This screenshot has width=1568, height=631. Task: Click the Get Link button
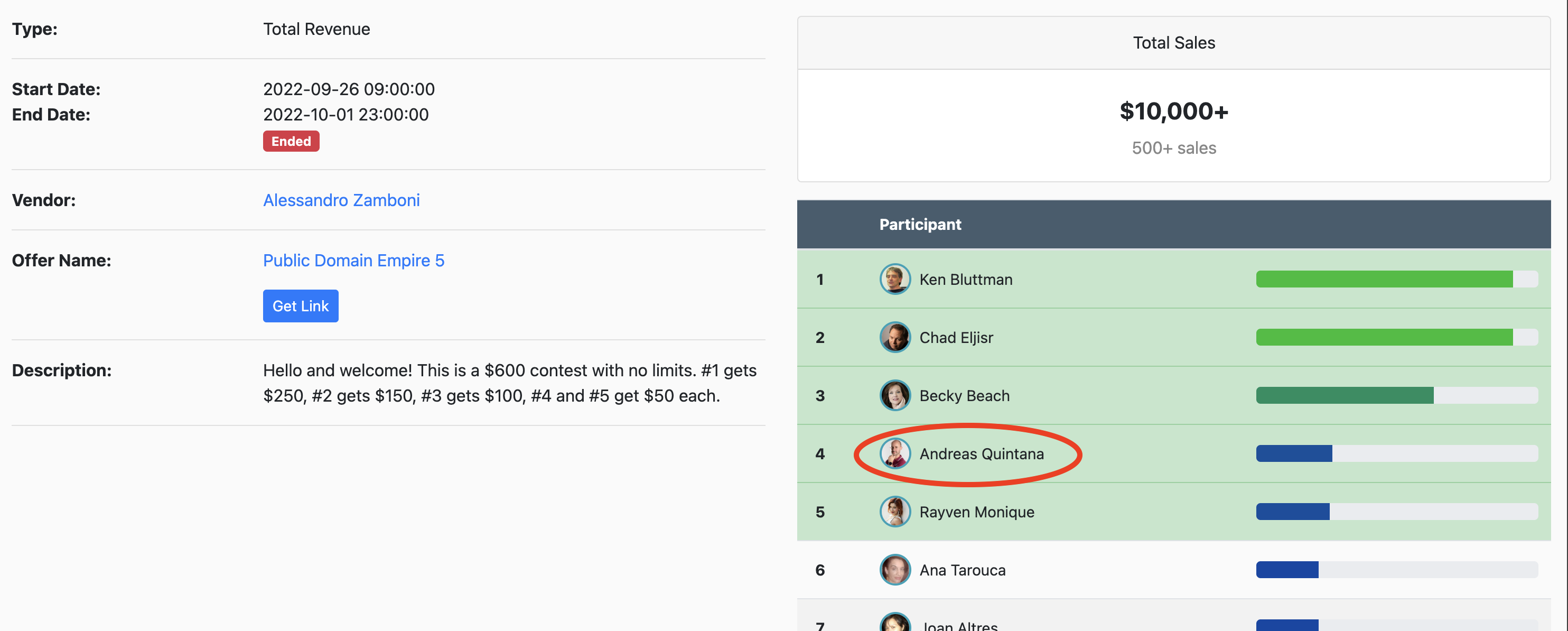(x=301, y=306)
